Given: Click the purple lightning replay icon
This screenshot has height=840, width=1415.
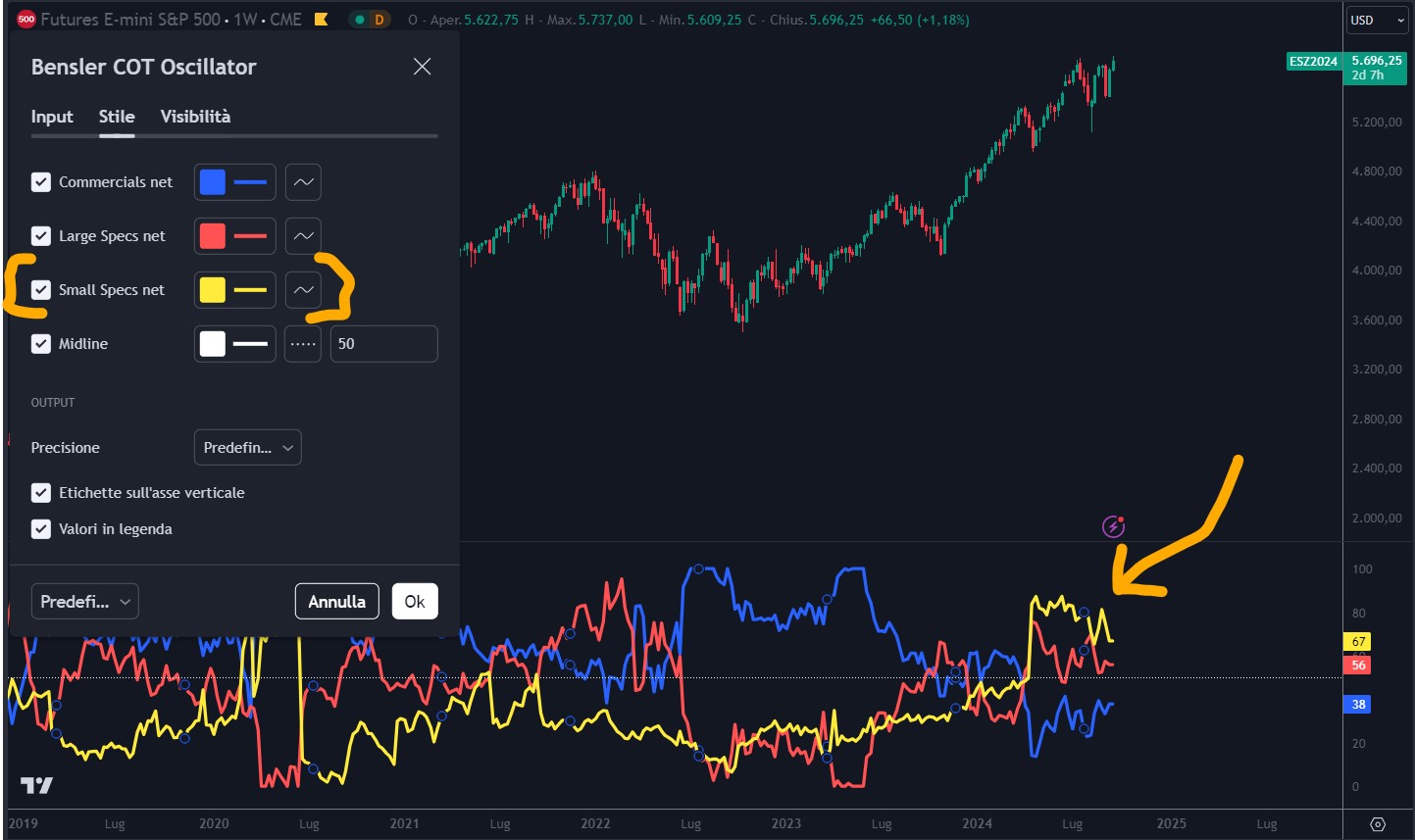Looking at the screenshot, I should pos(1113,527).
